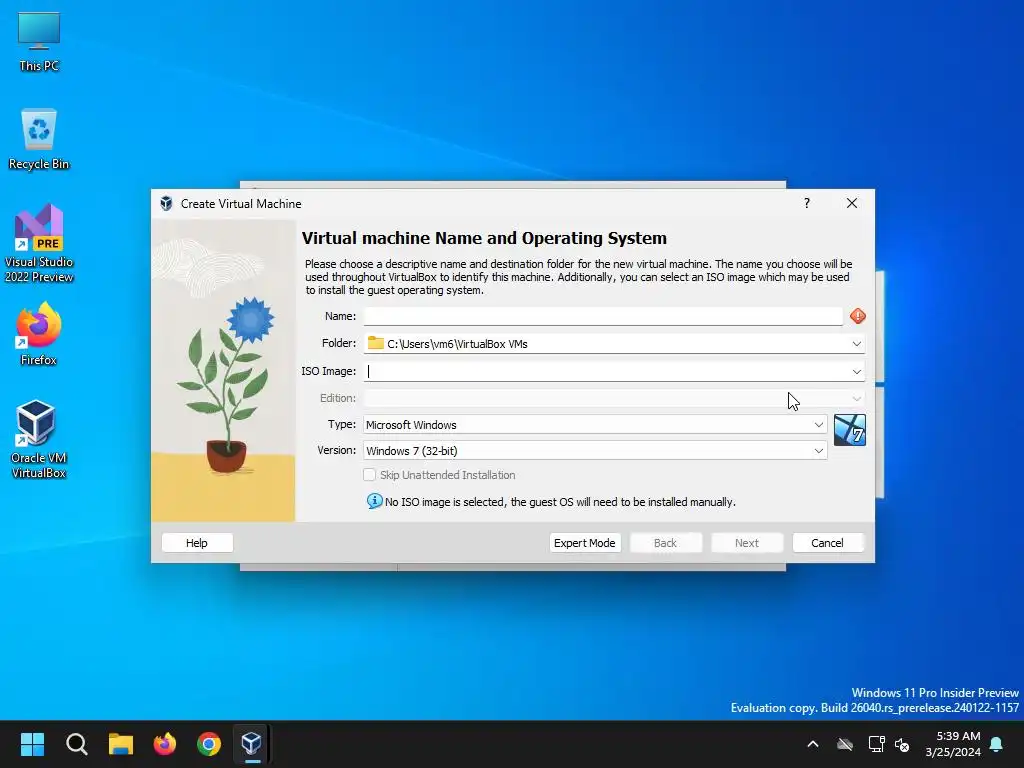Expand the ISO Image dropdown arrow

click(856, 371)
